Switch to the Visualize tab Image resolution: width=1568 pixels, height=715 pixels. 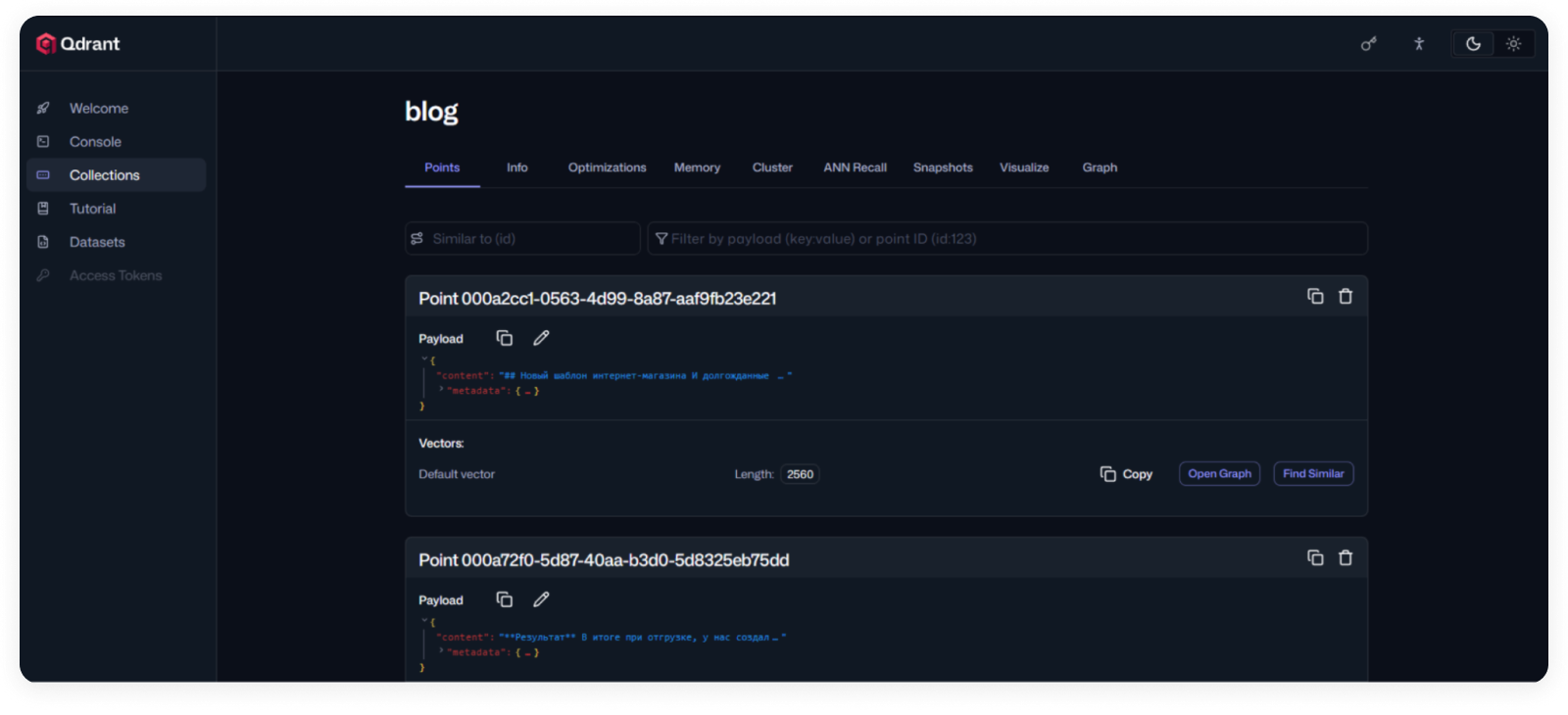pos(1024,167)
